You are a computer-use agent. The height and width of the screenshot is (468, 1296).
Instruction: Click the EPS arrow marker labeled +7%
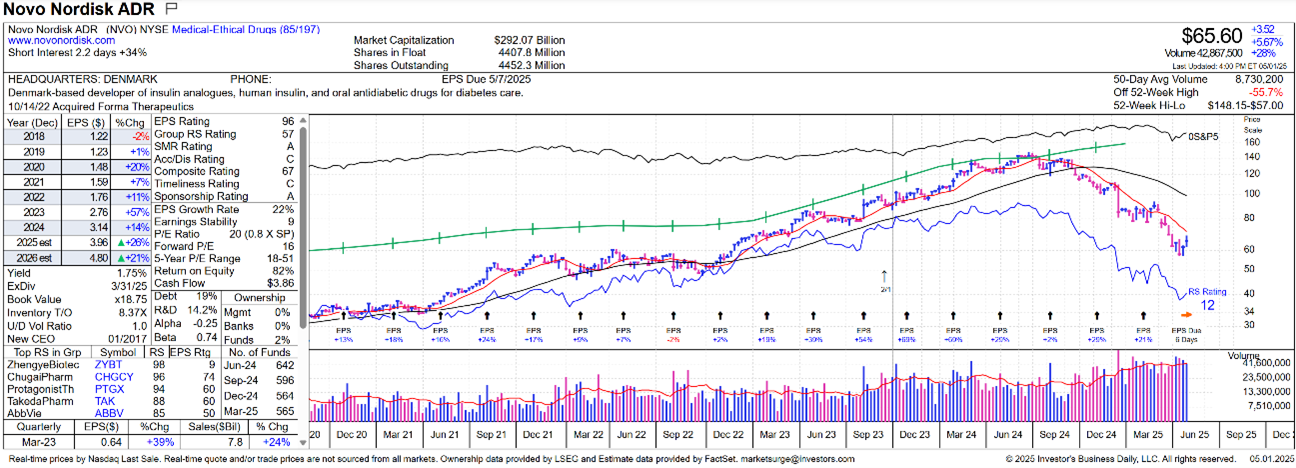(x=624, y=314)
